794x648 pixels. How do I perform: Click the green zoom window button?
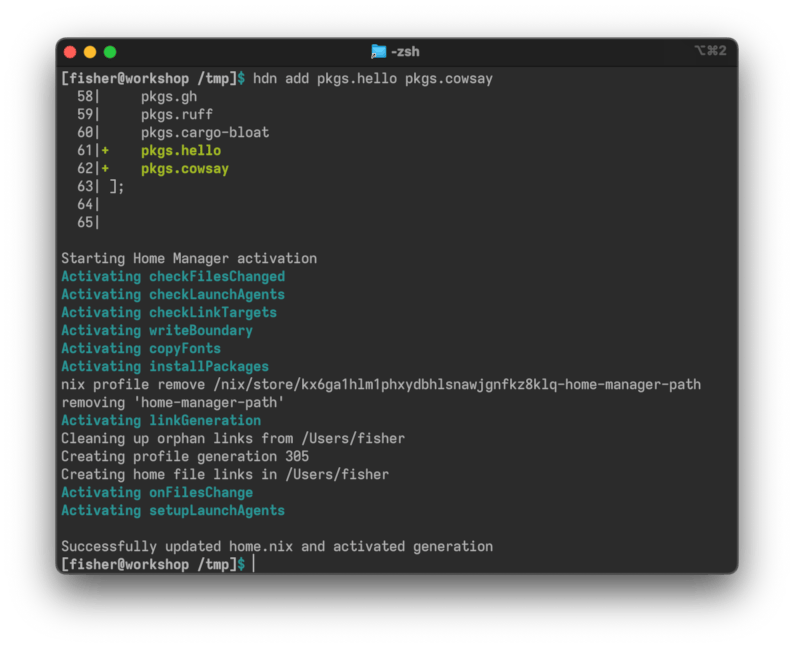[110, 52]
